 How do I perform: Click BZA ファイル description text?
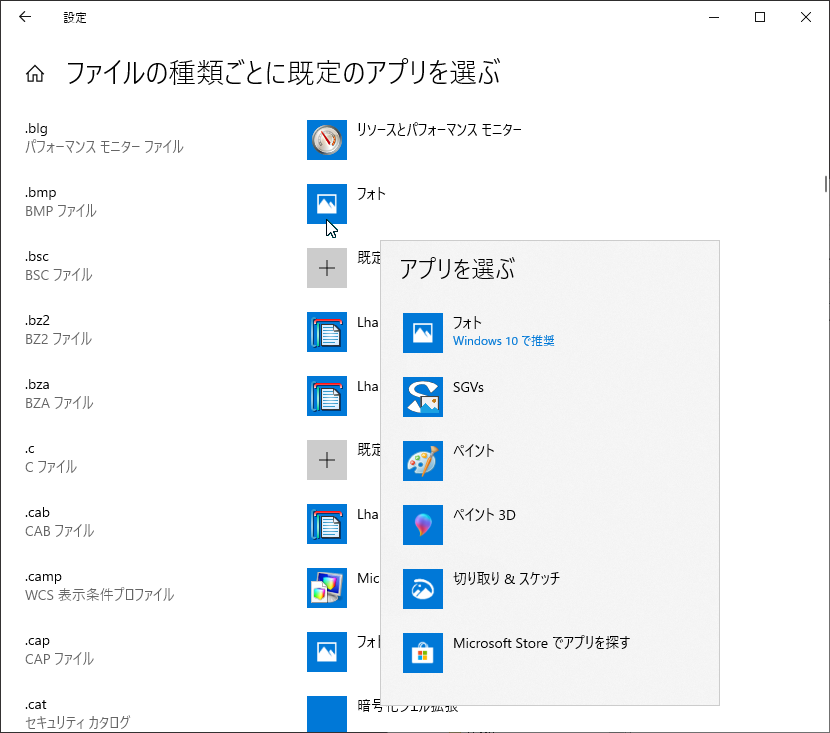pos(59,403)
